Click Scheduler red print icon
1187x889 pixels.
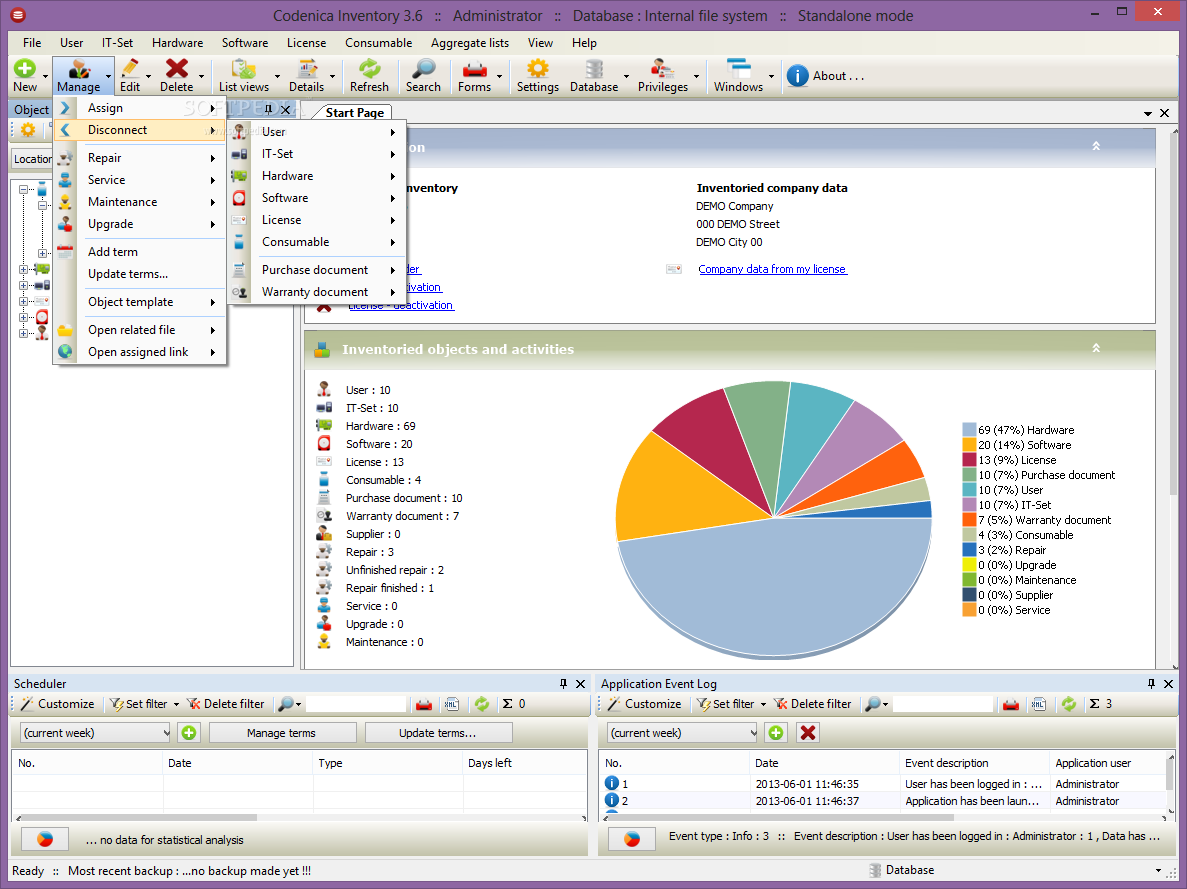(424, 704)
